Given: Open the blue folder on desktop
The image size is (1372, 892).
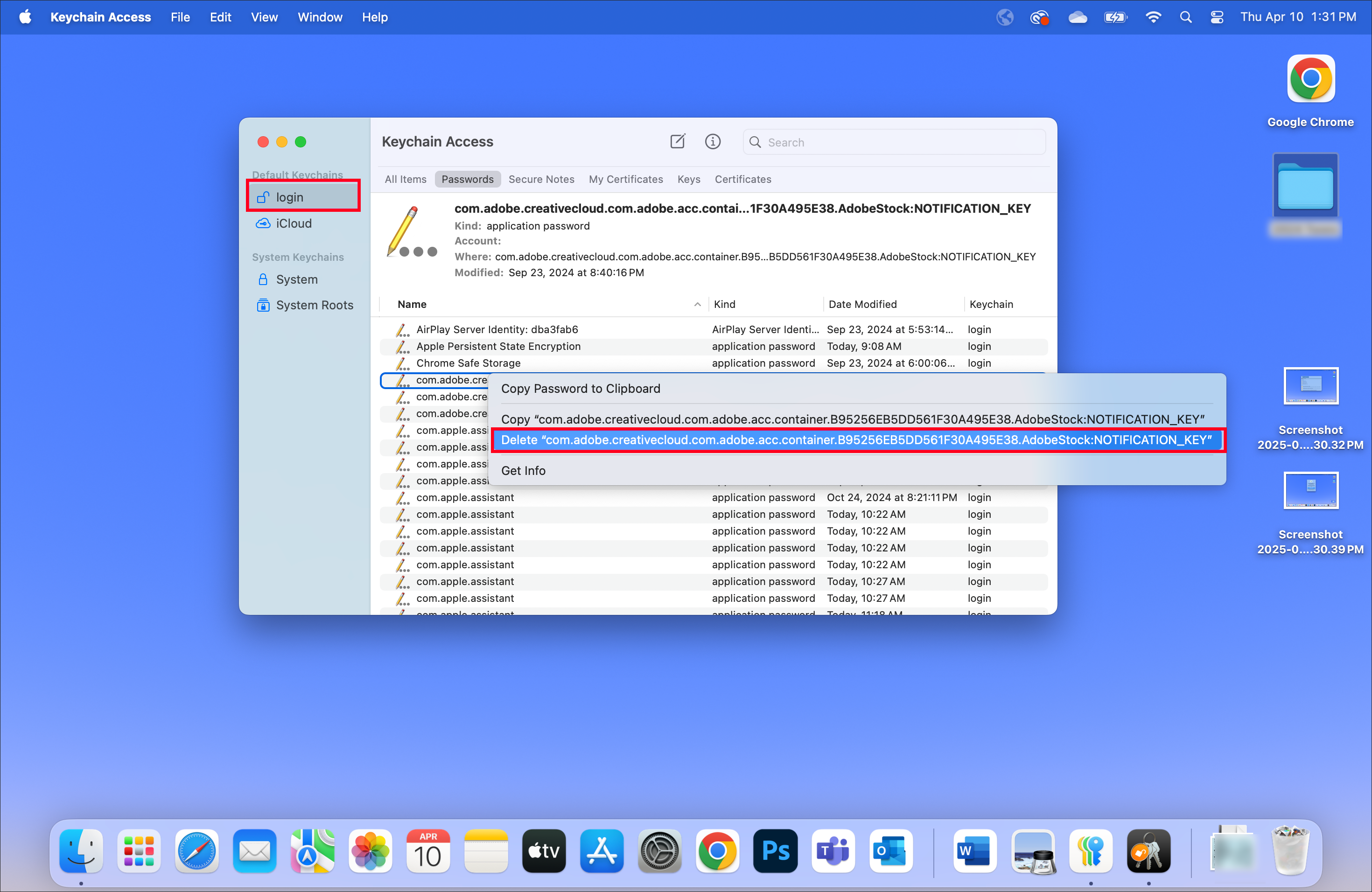Looking at the screenshot, I should 1305,185.
